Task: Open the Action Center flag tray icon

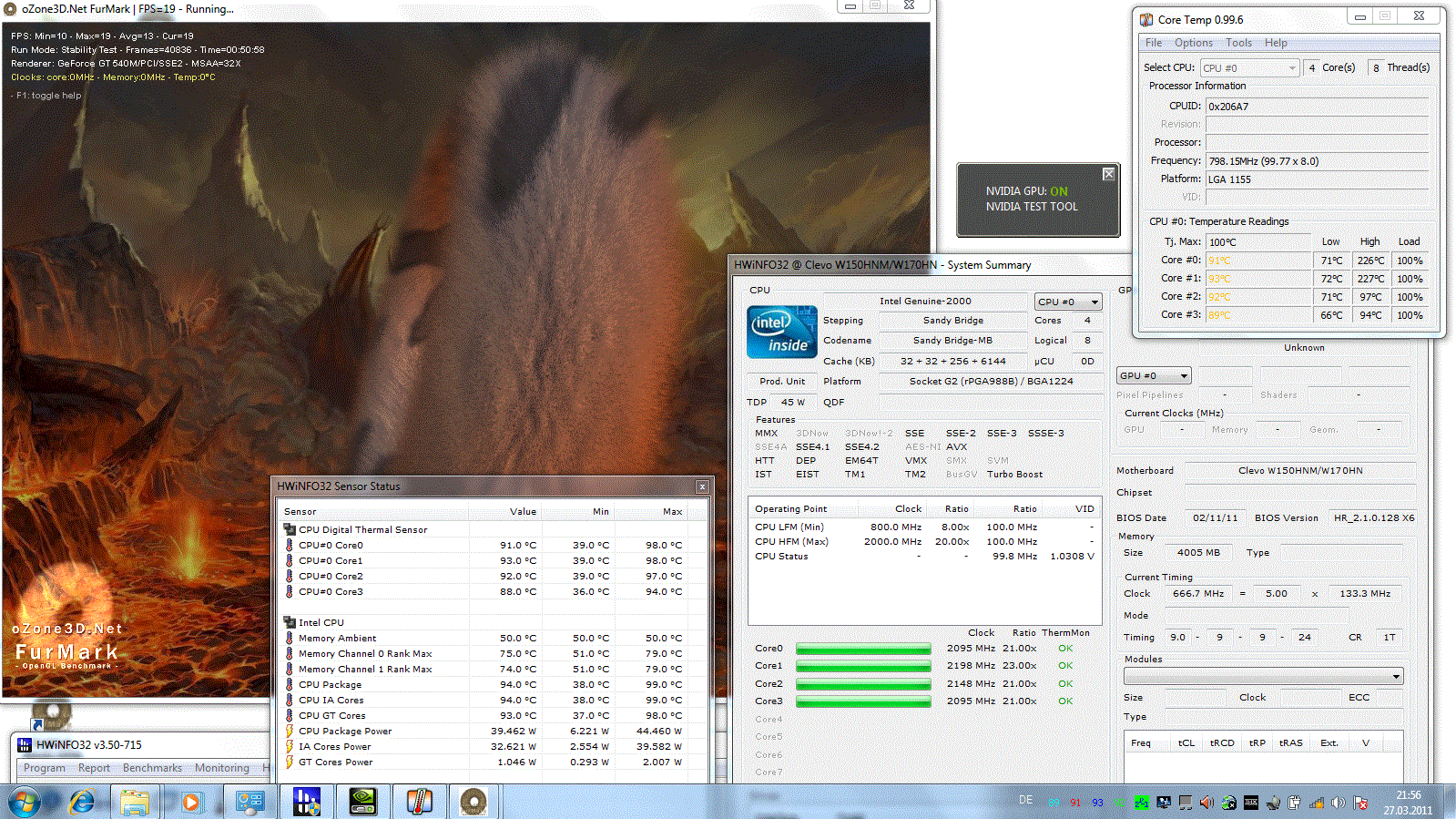Action: [1360, 803]
